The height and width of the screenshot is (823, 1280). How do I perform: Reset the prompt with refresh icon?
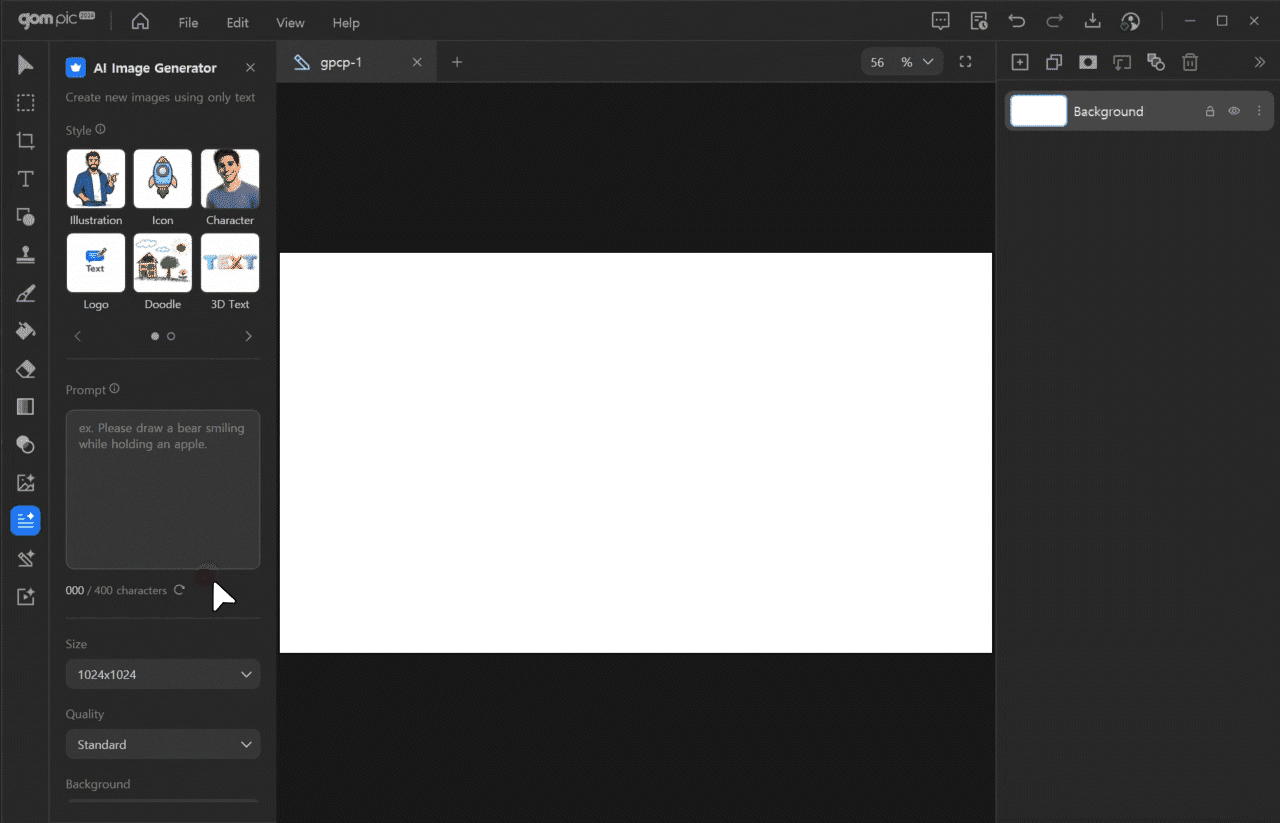coord(179,590)
